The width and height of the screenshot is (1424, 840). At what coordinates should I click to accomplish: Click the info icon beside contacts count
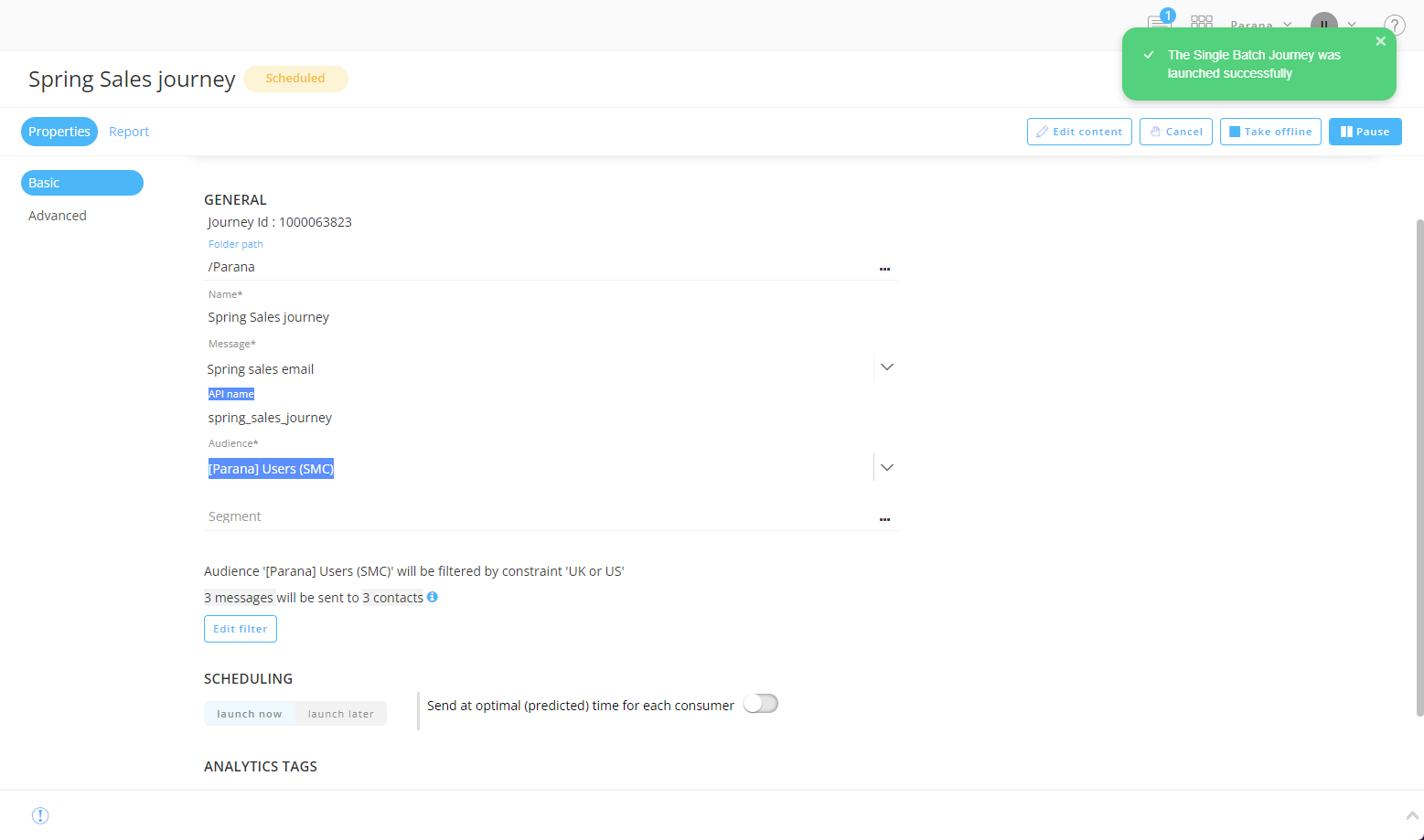[x=433, y=597]
